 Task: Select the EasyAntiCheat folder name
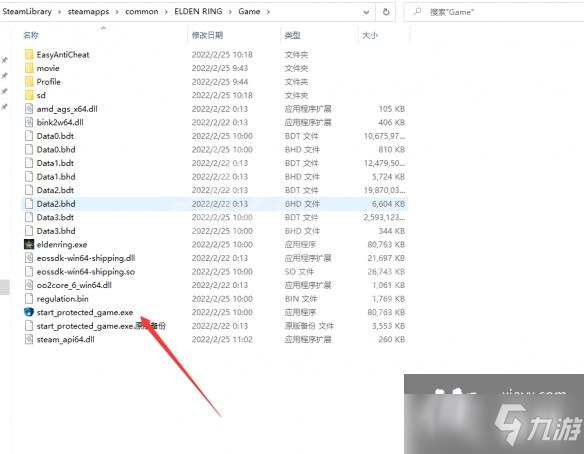tap(63, 55)
